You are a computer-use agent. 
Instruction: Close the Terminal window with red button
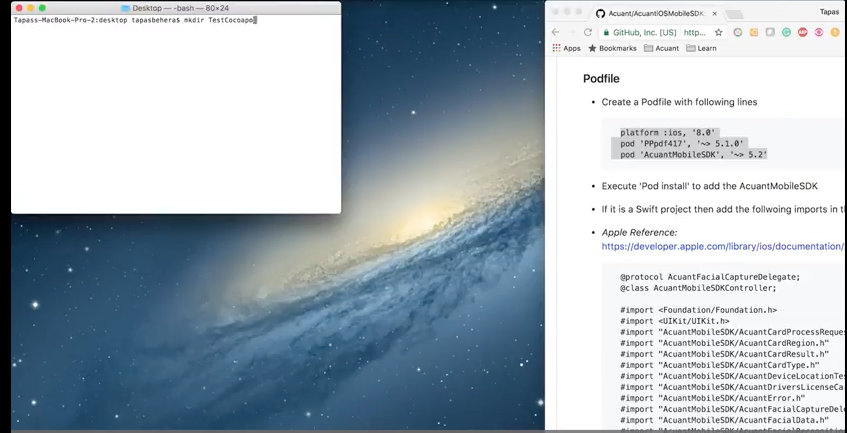click(19, 8)
